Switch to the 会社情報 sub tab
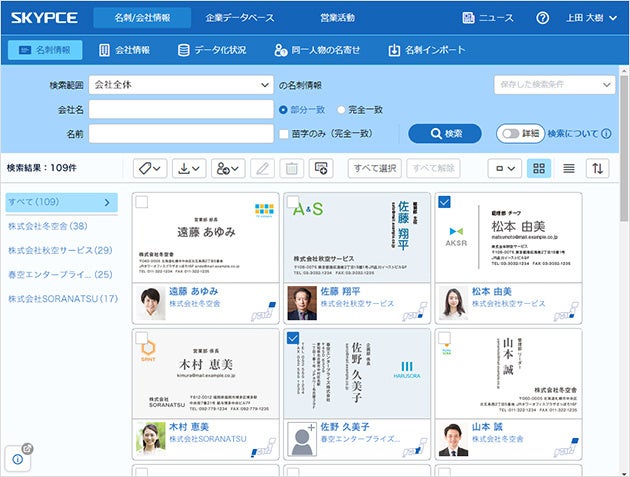 (125, 50)
